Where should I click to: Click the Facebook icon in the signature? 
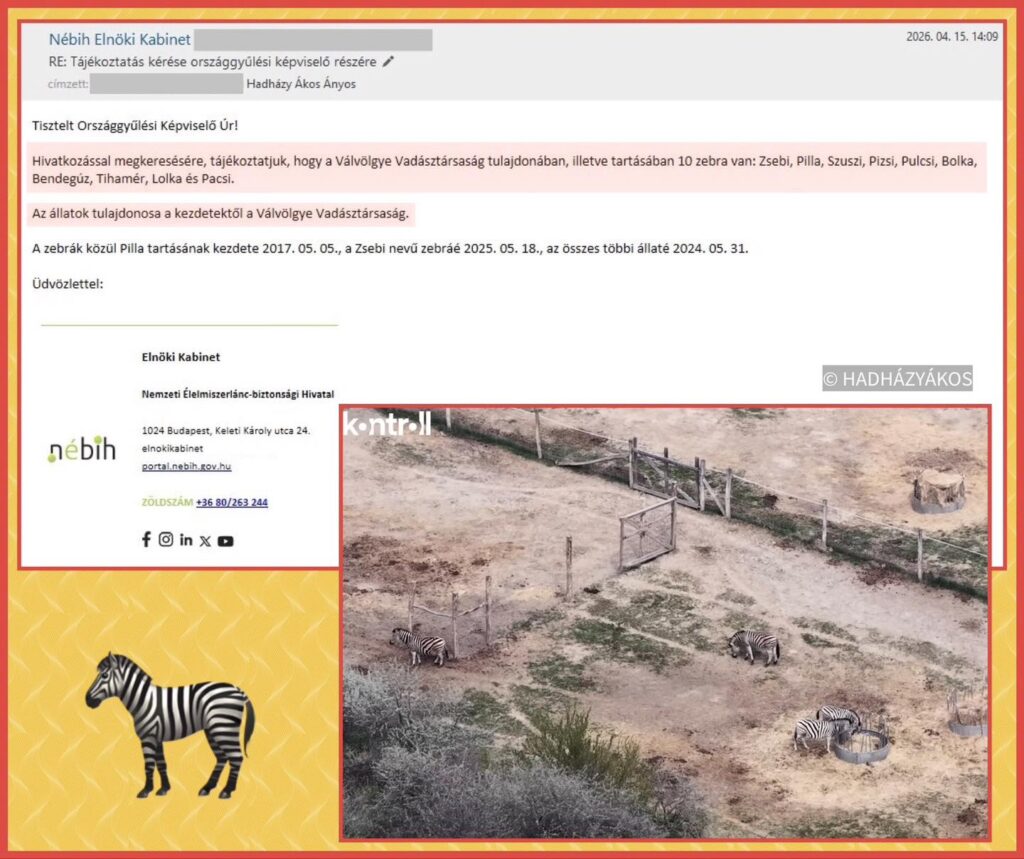click(146, 540)
